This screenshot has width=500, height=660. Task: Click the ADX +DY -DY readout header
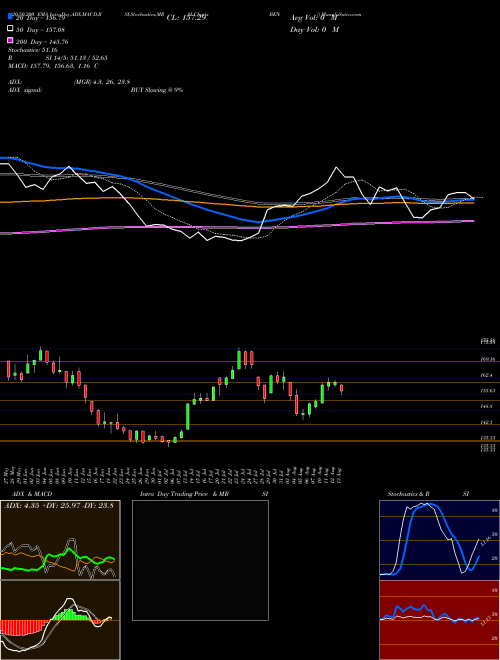59,505
